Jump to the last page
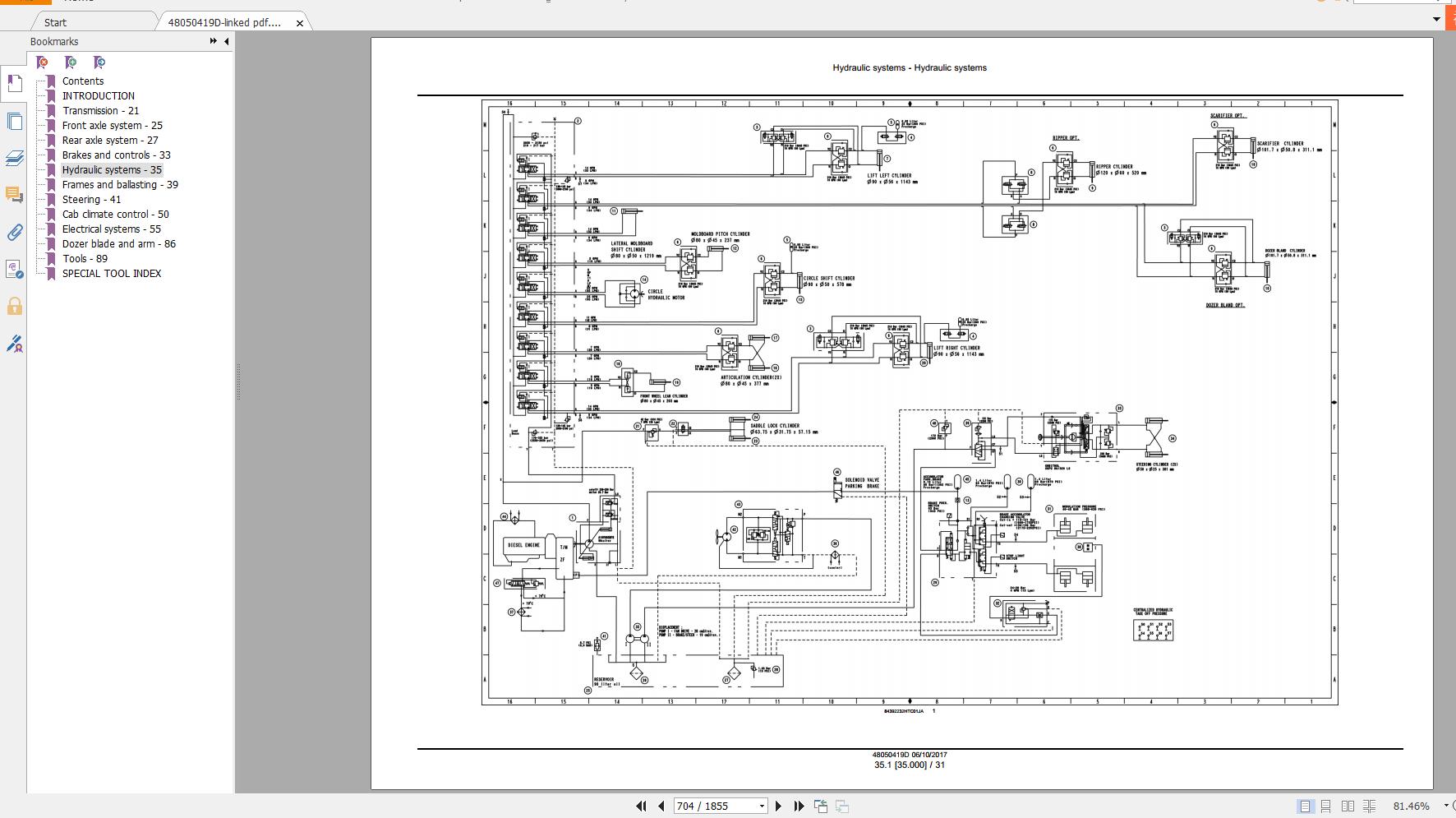The height and width of the screenshot is (818, 1456). 798,806
